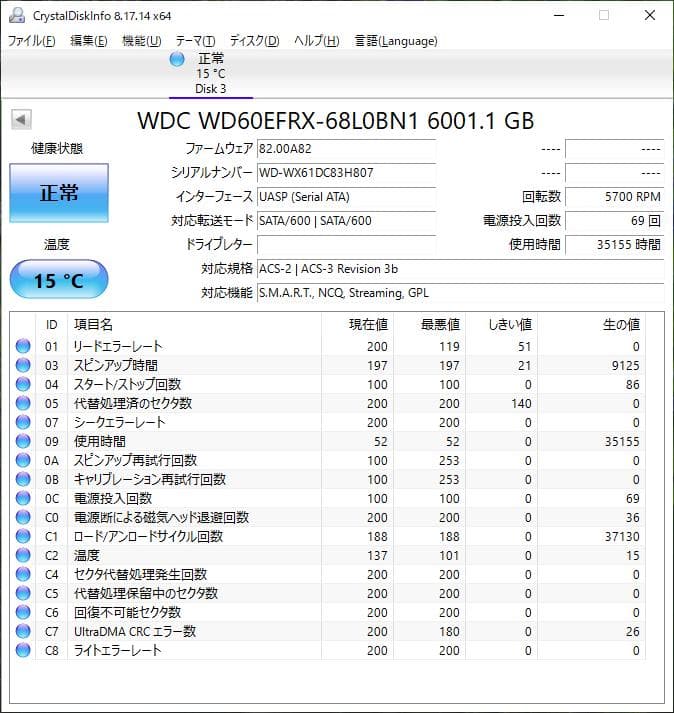The height and width of the screenshot is (713, 674).
Task: Click the status orb for row C6 回復不可能セクタ数
Action: [23, 612]
